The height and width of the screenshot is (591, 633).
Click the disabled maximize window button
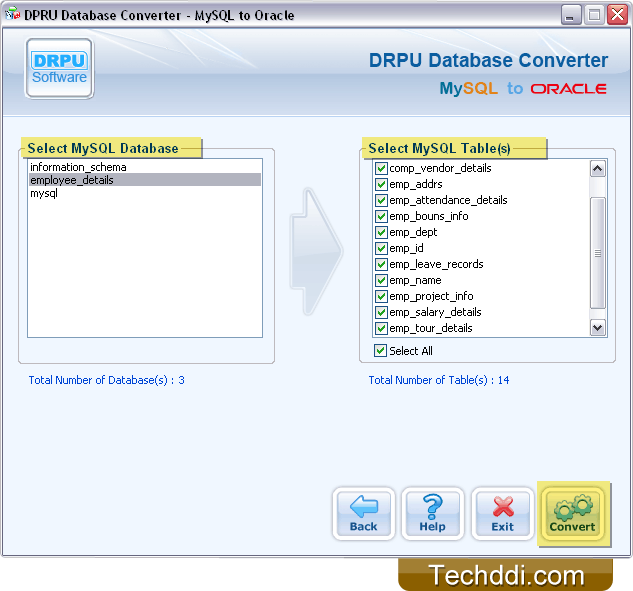594,15
